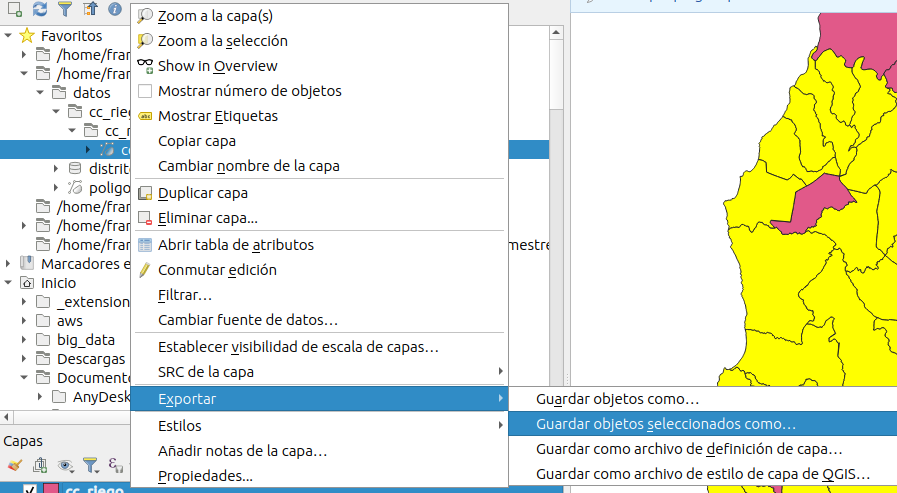Click the pink cc_riego layer color swatch

click(50, 490)
